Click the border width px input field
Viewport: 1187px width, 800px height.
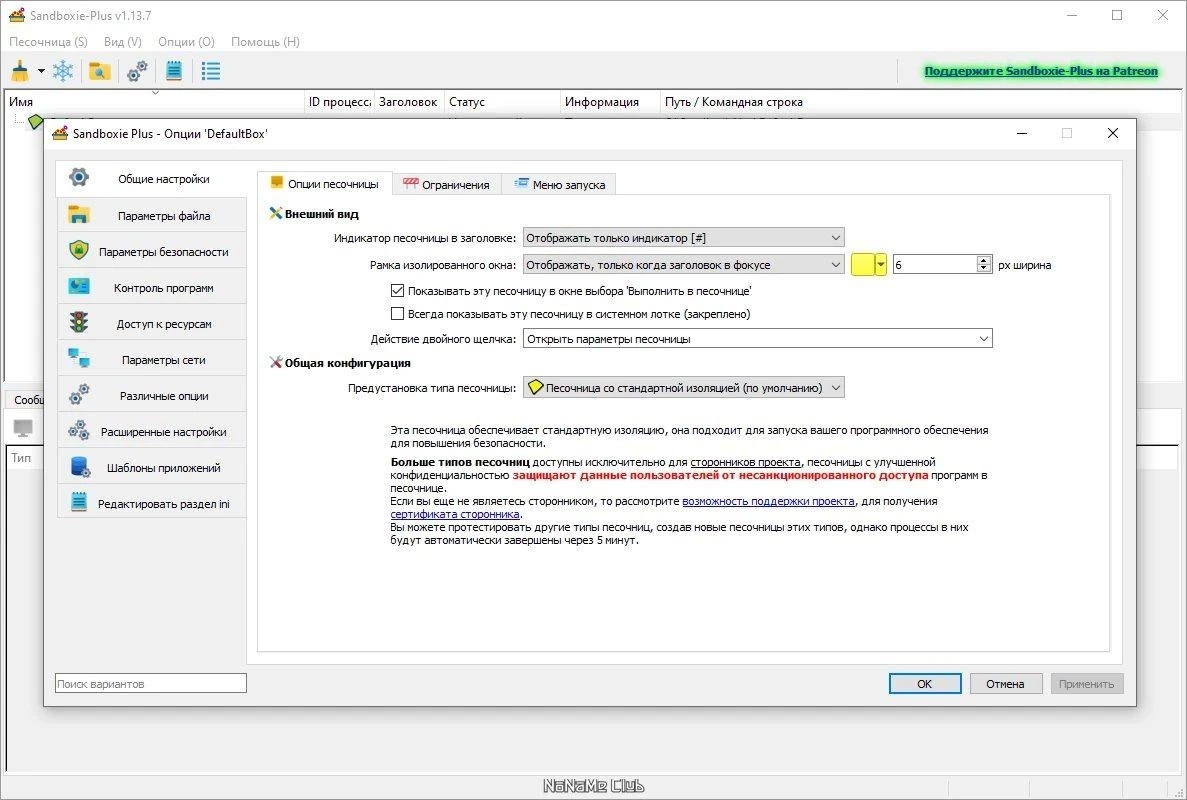click(935, 264)
